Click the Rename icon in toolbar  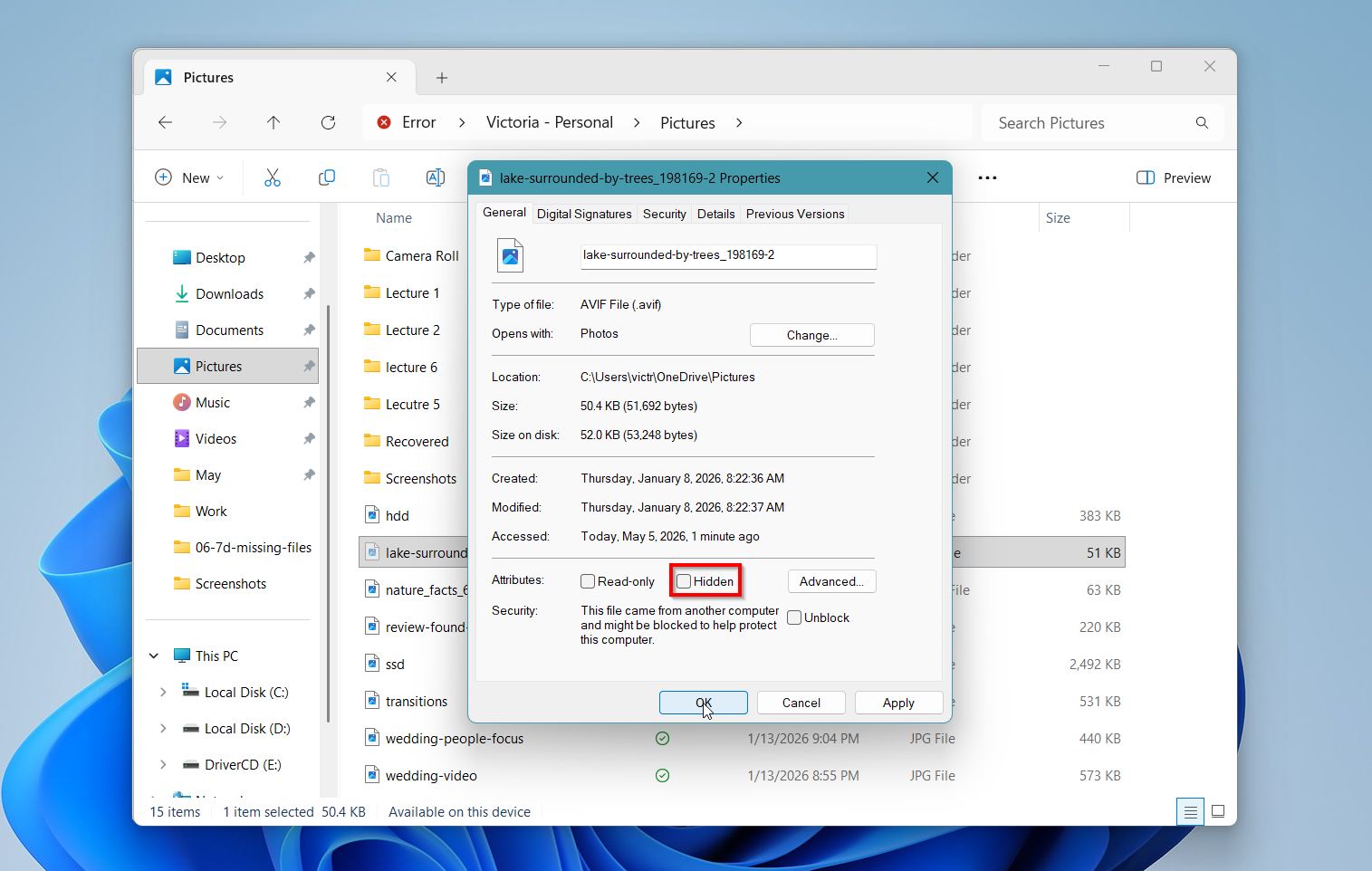(436, 177)
